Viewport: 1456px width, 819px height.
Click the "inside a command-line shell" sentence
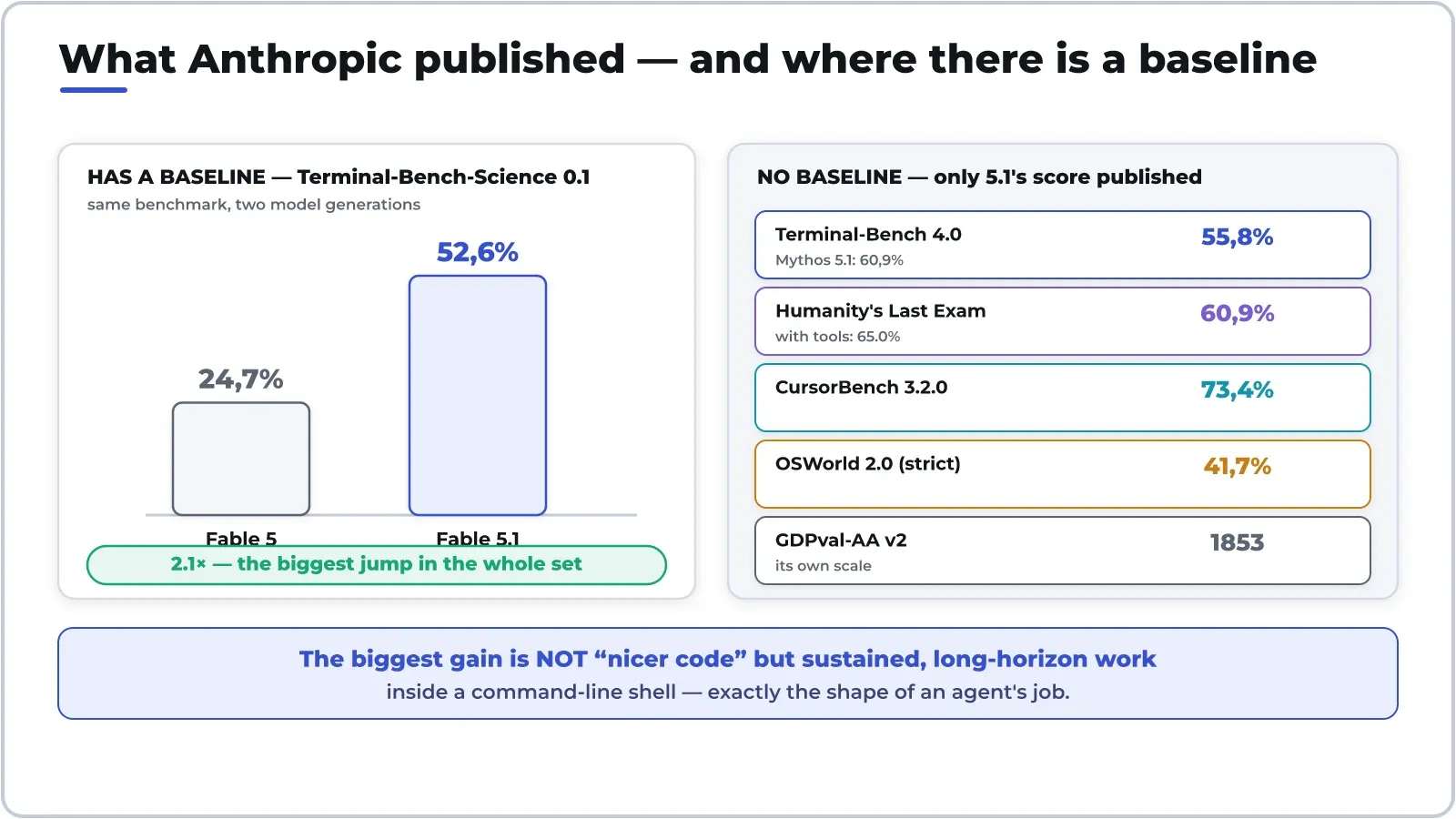tap(728, 693)
